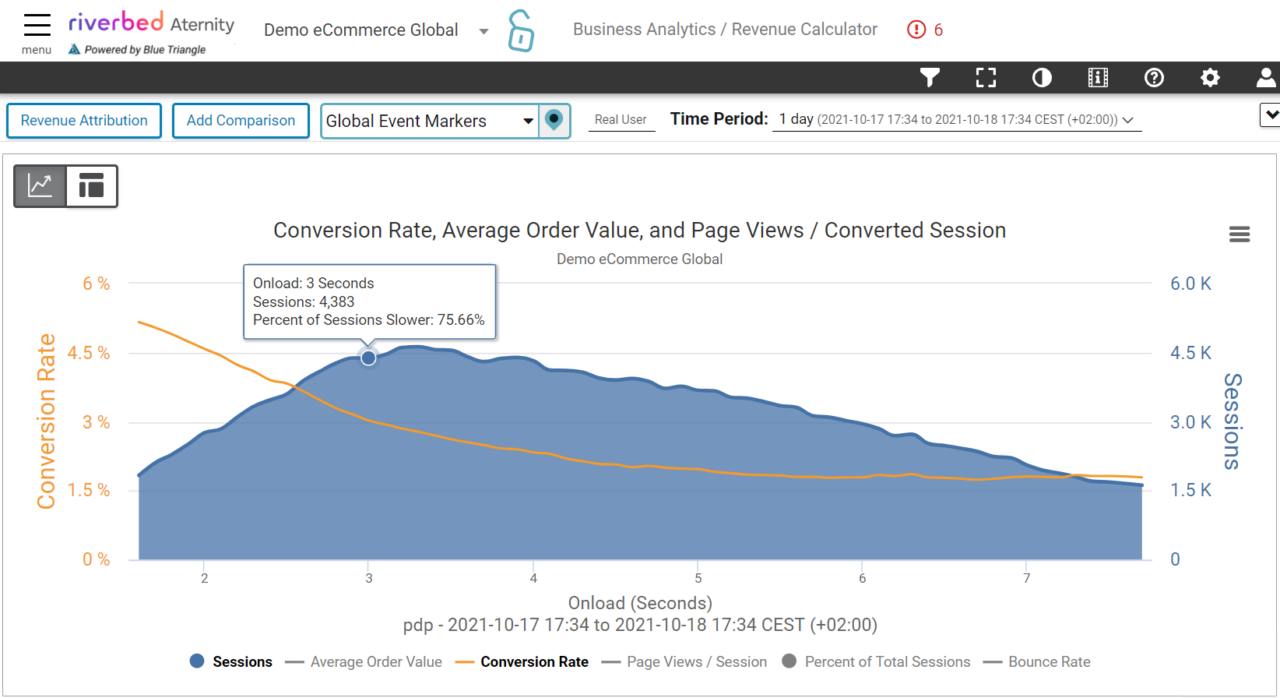Toggle the contrast display icon

tap(1041, 77)
